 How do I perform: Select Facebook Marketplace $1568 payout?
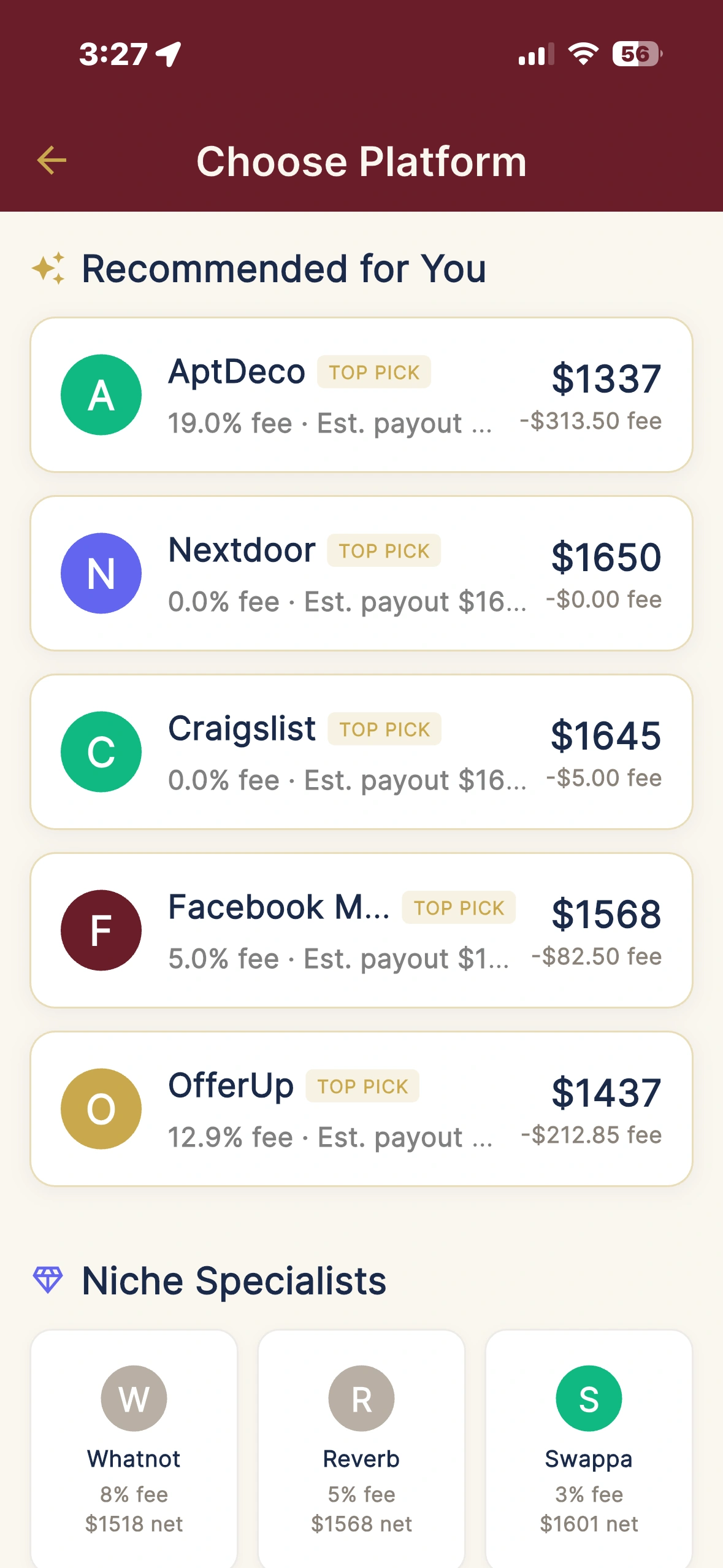tap(606, 914)
